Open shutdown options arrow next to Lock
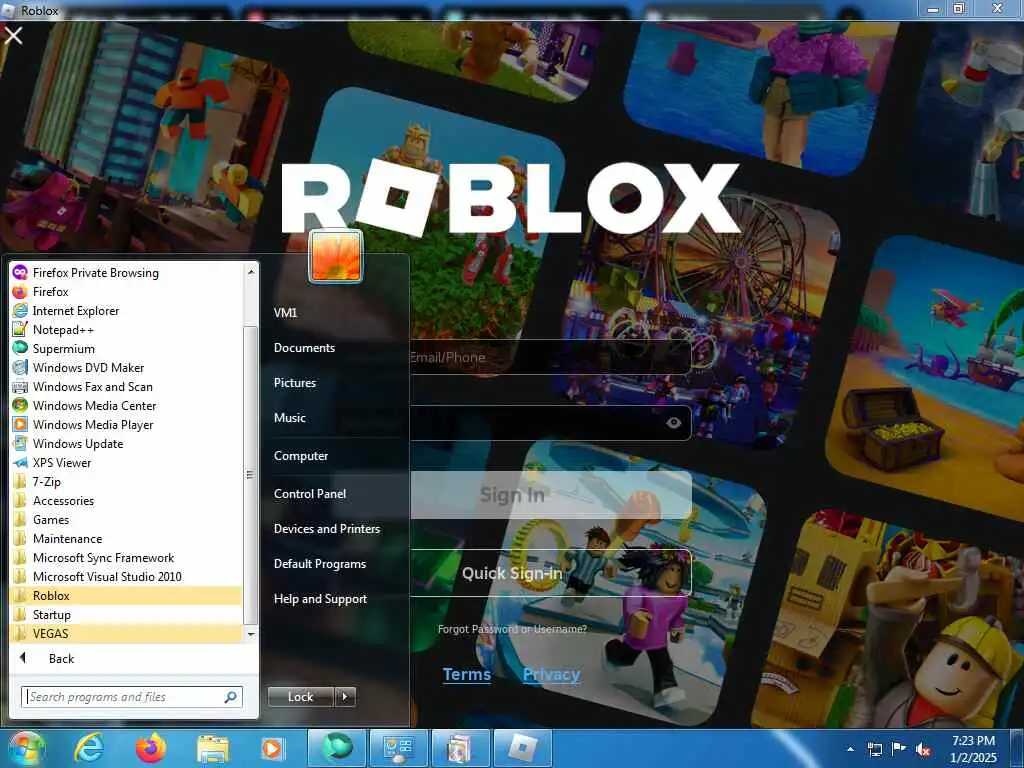The width and height of the screenshot is (1024, 768). pos(345,697)
